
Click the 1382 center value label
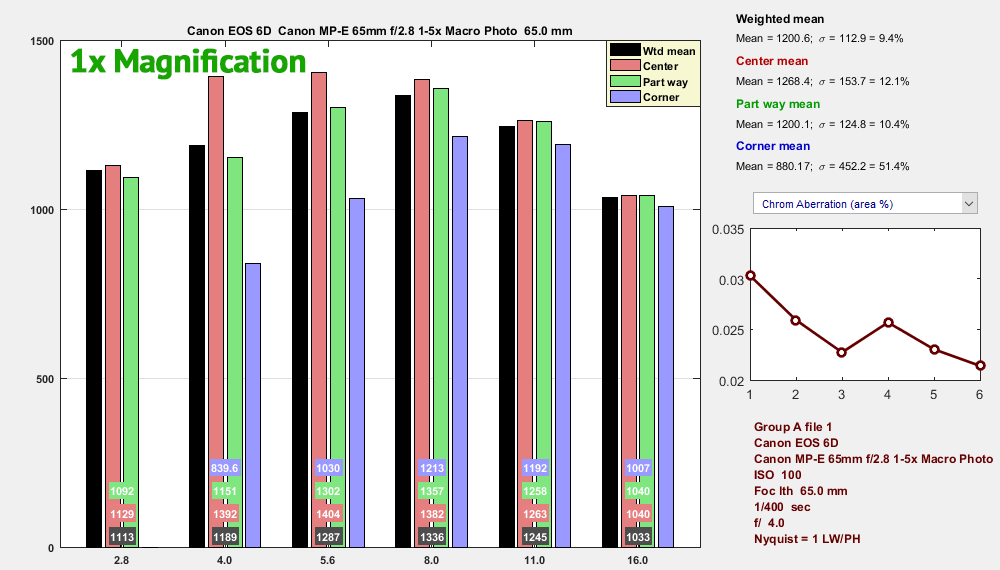click(x=432, y=514)
